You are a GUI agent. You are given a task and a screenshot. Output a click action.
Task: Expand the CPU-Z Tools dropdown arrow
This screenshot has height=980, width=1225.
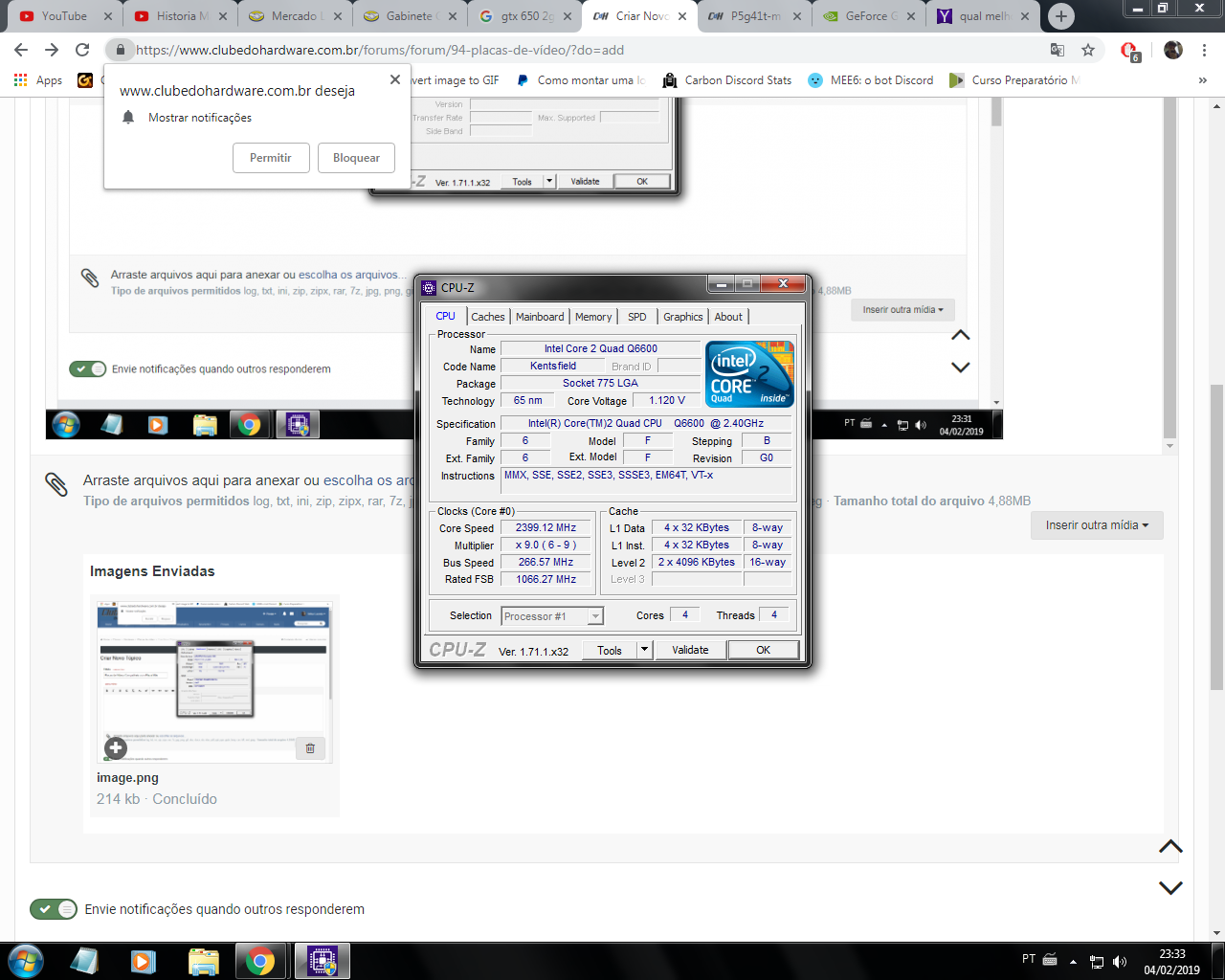[x=644, y=650]
